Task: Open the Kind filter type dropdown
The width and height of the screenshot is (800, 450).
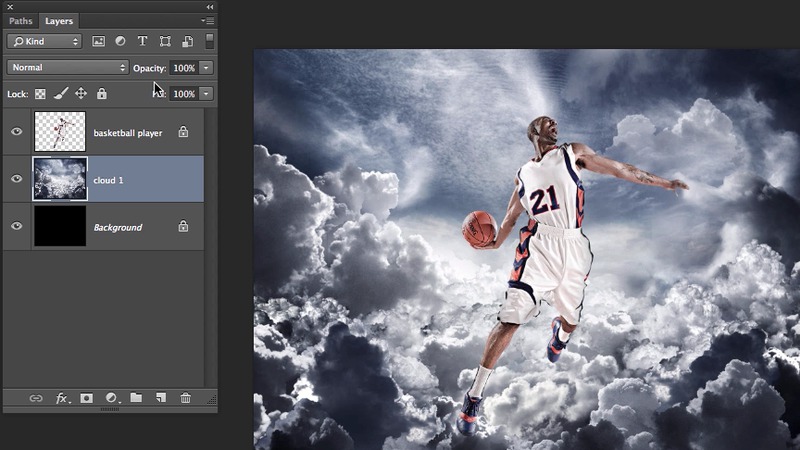Action: (x=44, y=41)
